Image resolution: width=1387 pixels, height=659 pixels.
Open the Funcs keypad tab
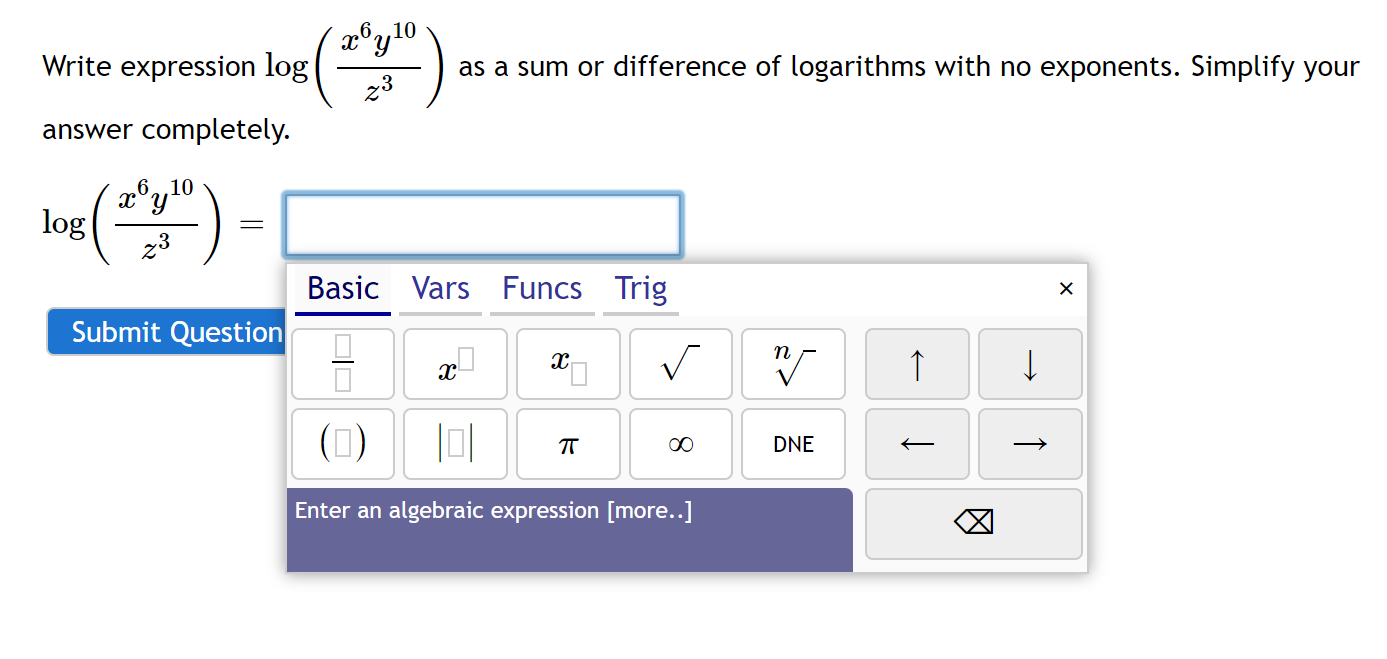coord(541,288)
